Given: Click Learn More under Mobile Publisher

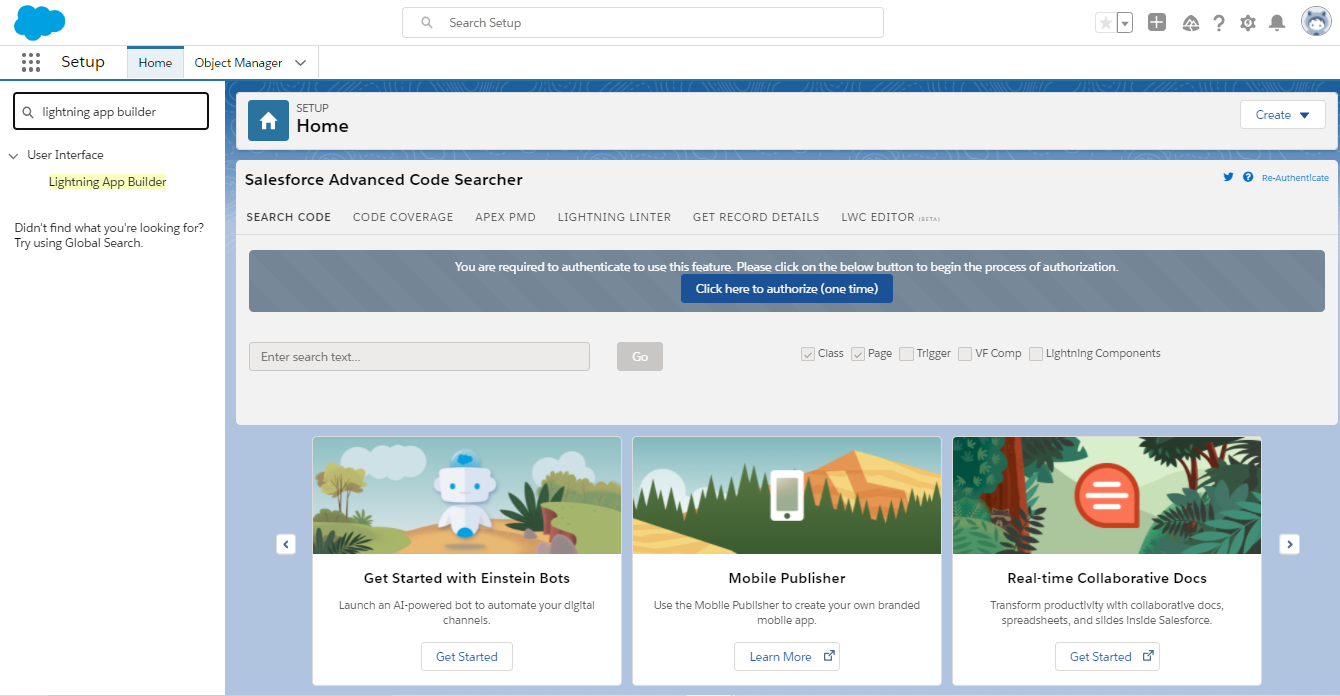Looking at the screenshot, I should [x=787, y=656].
